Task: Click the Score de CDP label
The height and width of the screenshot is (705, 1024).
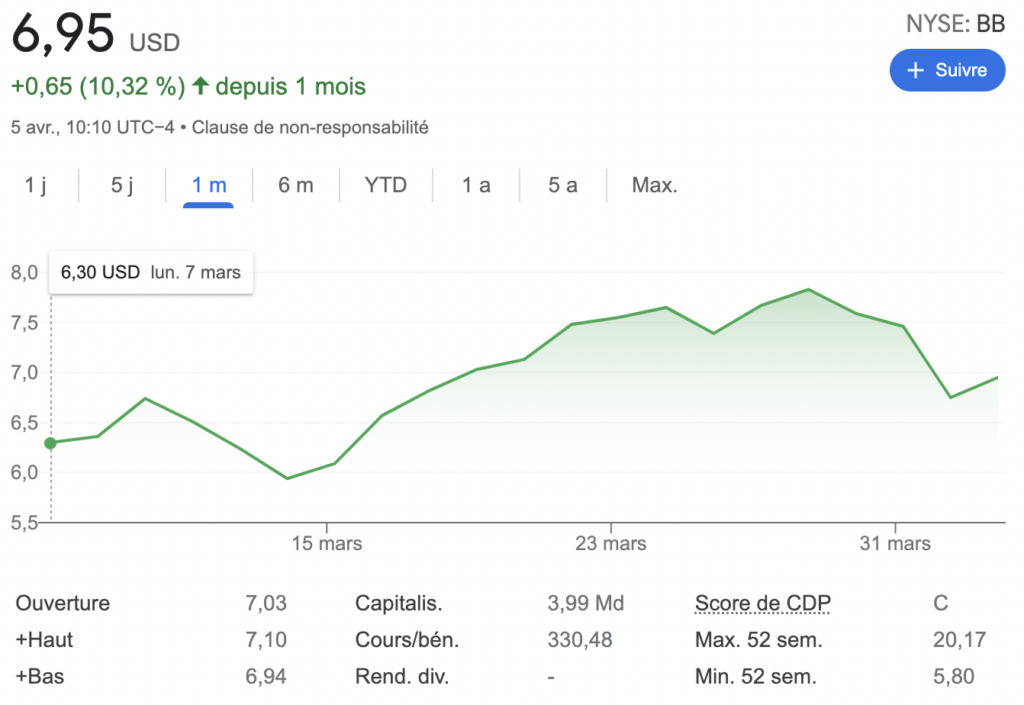Action: (x=762, y=603)
